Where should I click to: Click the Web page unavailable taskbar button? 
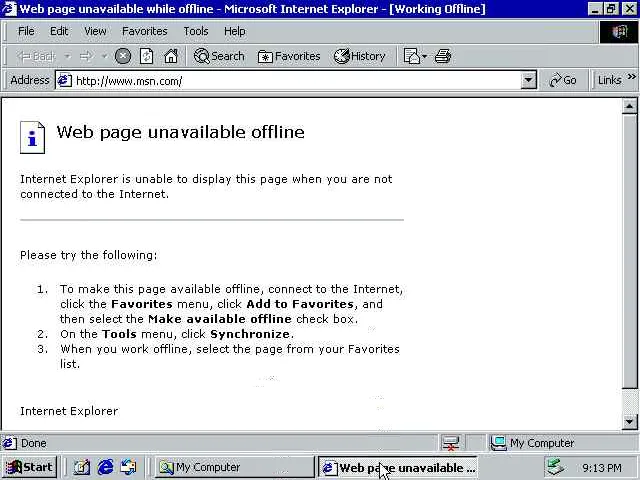pos(398,468)
